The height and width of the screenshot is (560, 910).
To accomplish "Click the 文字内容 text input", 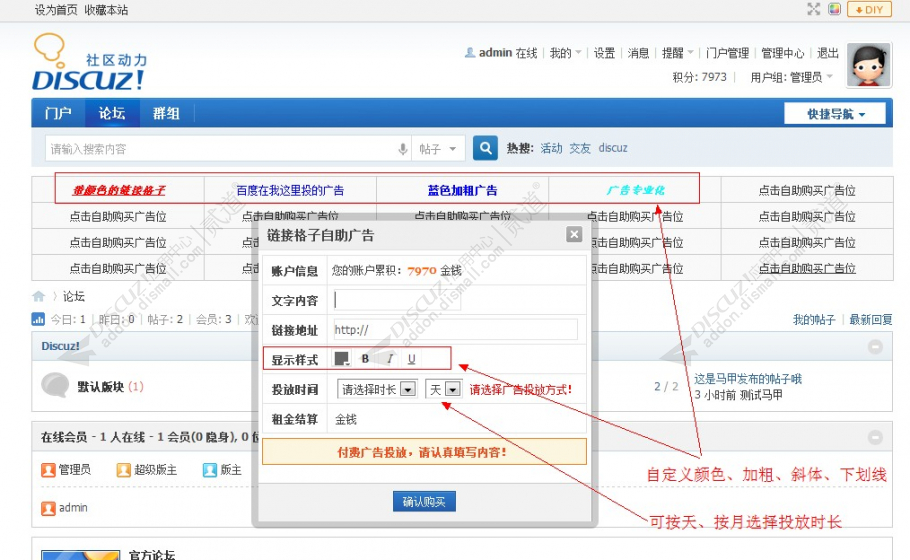I will click(398, 300).
